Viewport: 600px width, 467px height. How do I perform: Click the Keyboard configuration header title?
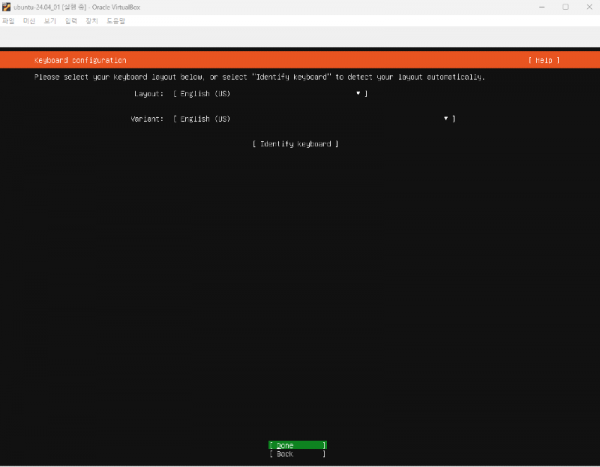(x=80, y=61)
